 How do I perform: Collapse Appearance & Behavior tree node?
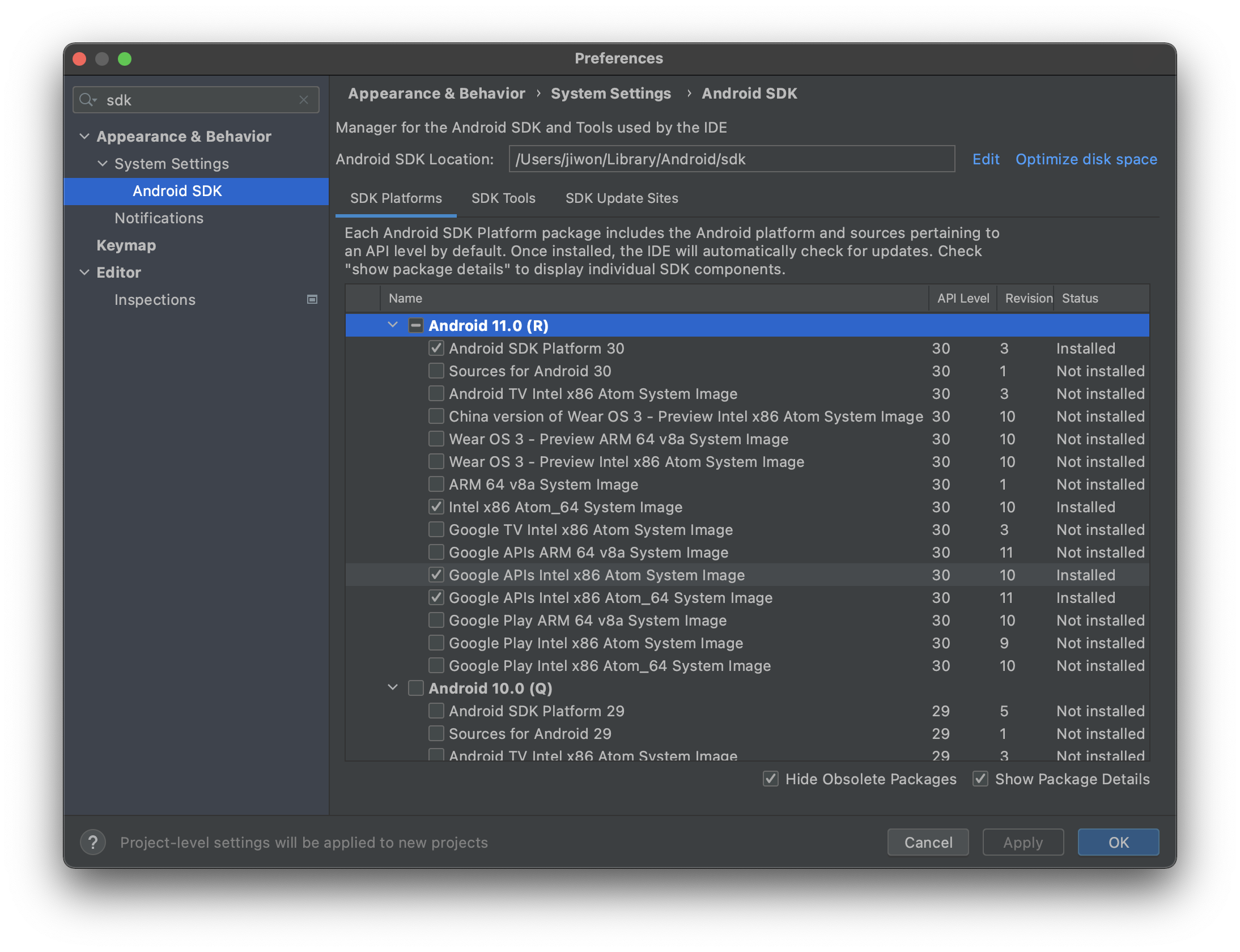click(84, 136)
